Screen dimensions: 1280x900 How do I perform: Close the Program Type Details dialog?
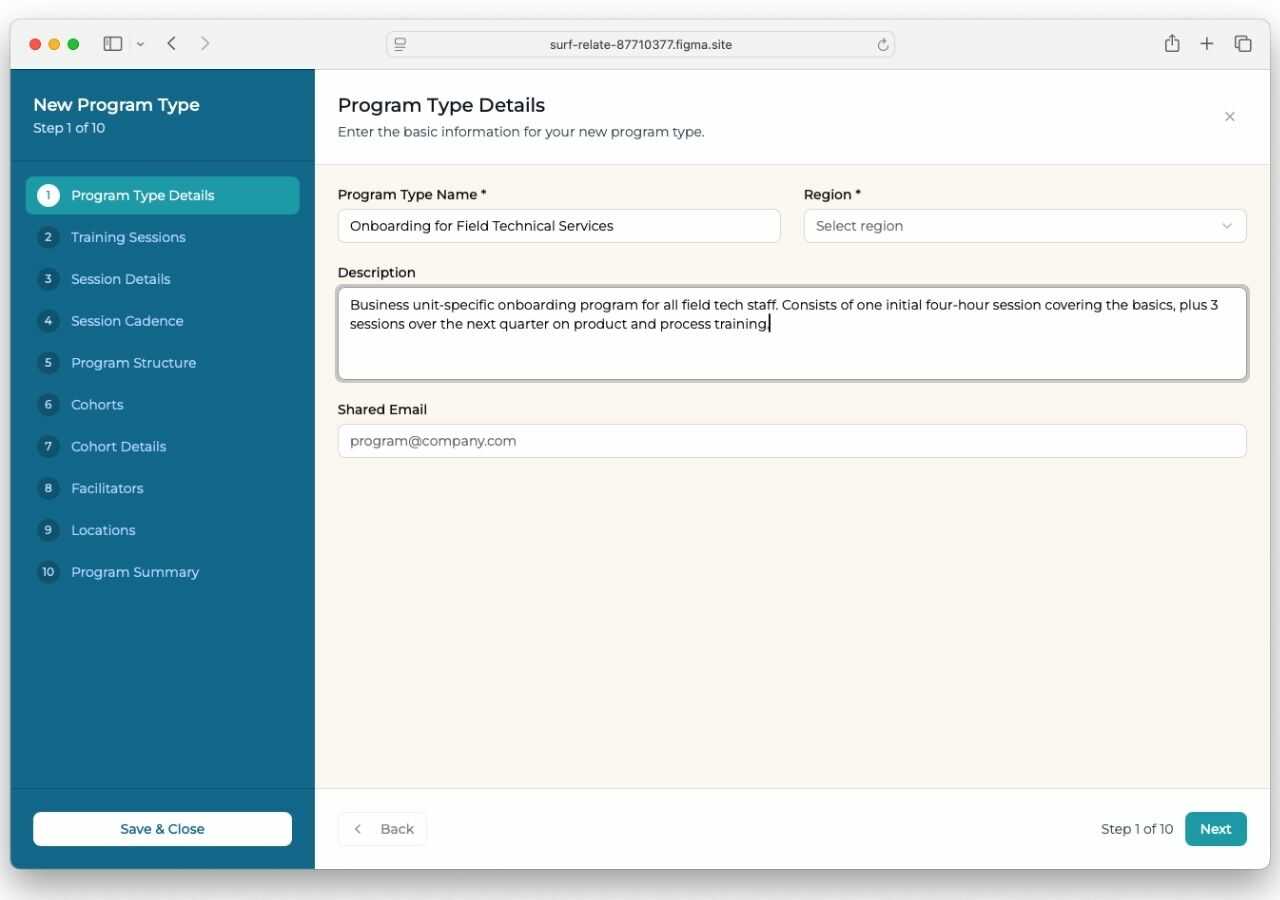1230,117
